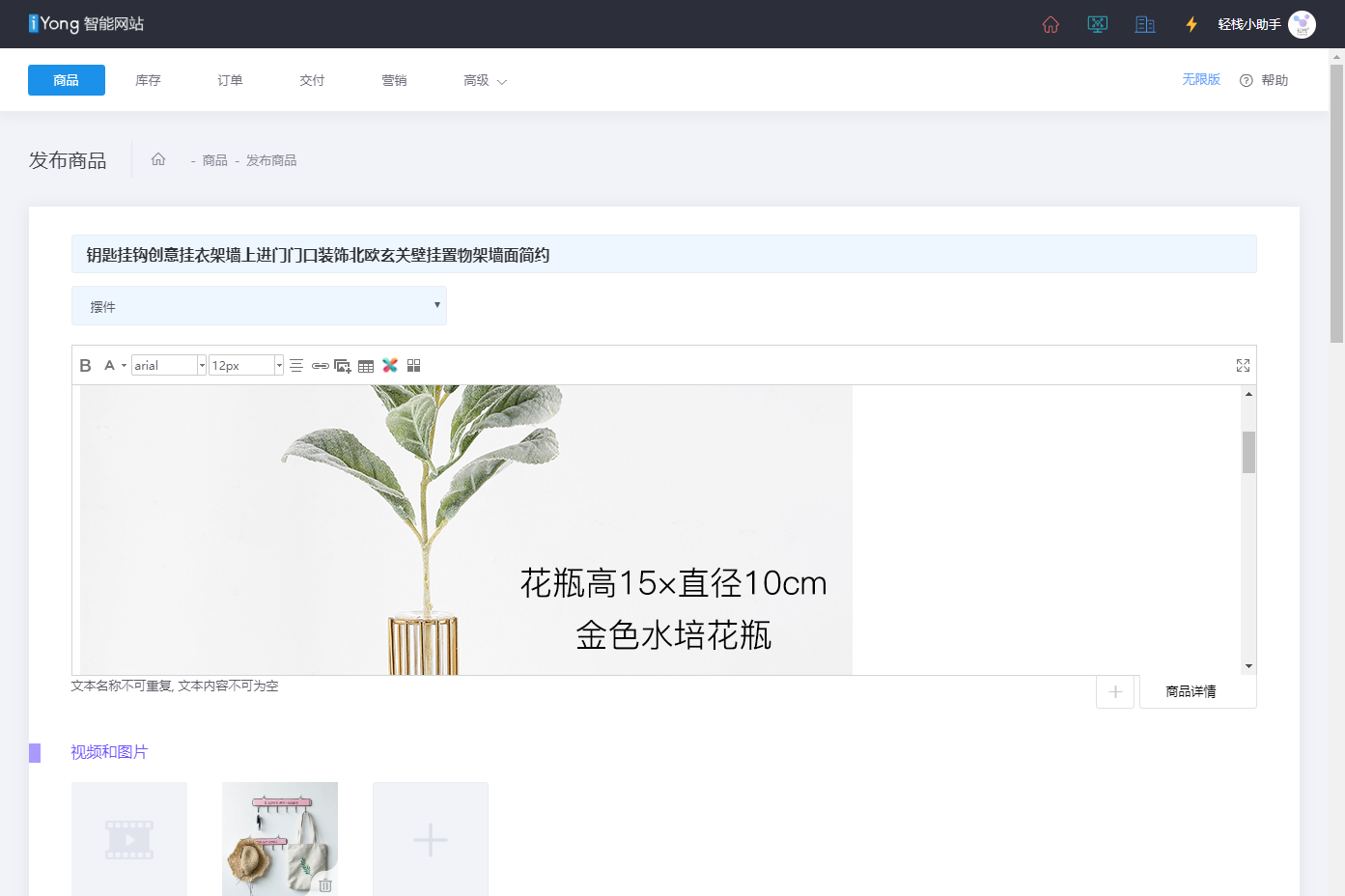Click the 发布商品 page title
This screenshot has width=1345, height=896.
68,160
